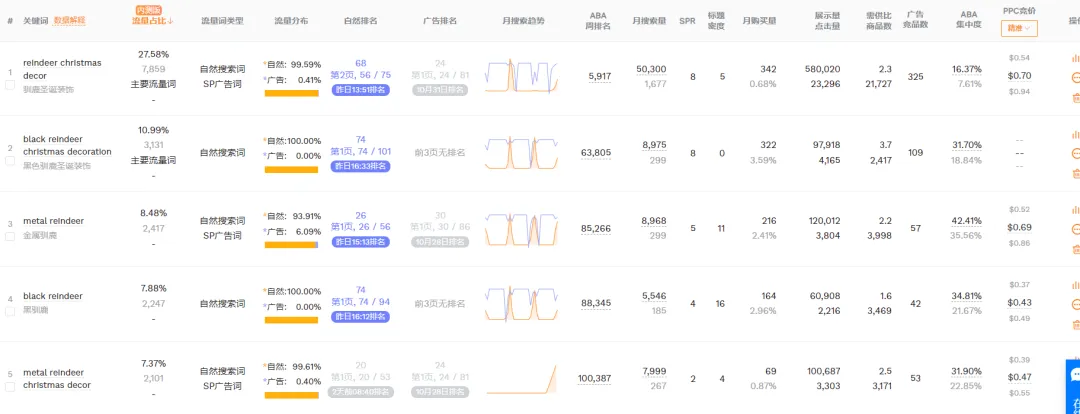The width and height of the screenshot is (1080, 414).
Task: Click the 数据解读 link in header
Action: (70, 20)
